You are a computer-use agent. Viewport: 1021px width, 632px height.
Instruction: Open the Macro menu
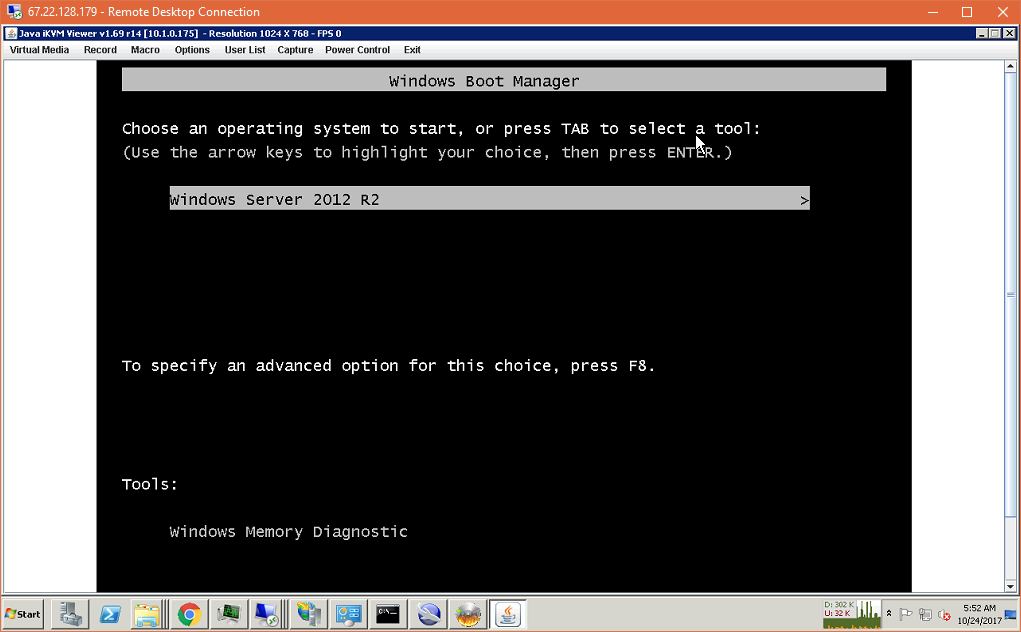pos(145,49)
